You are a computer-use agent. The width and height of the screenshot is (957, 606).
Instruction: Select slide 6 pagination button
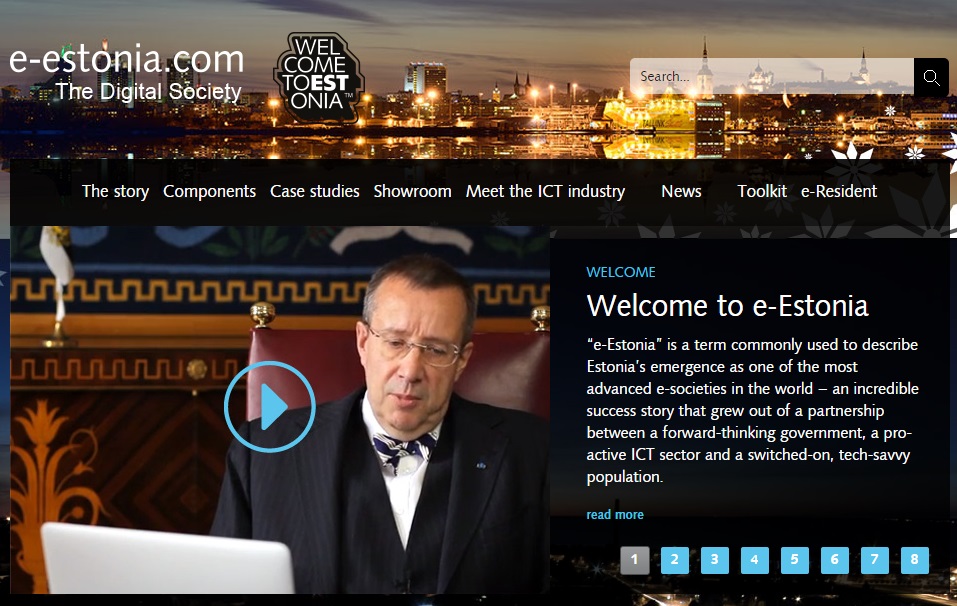834,560
